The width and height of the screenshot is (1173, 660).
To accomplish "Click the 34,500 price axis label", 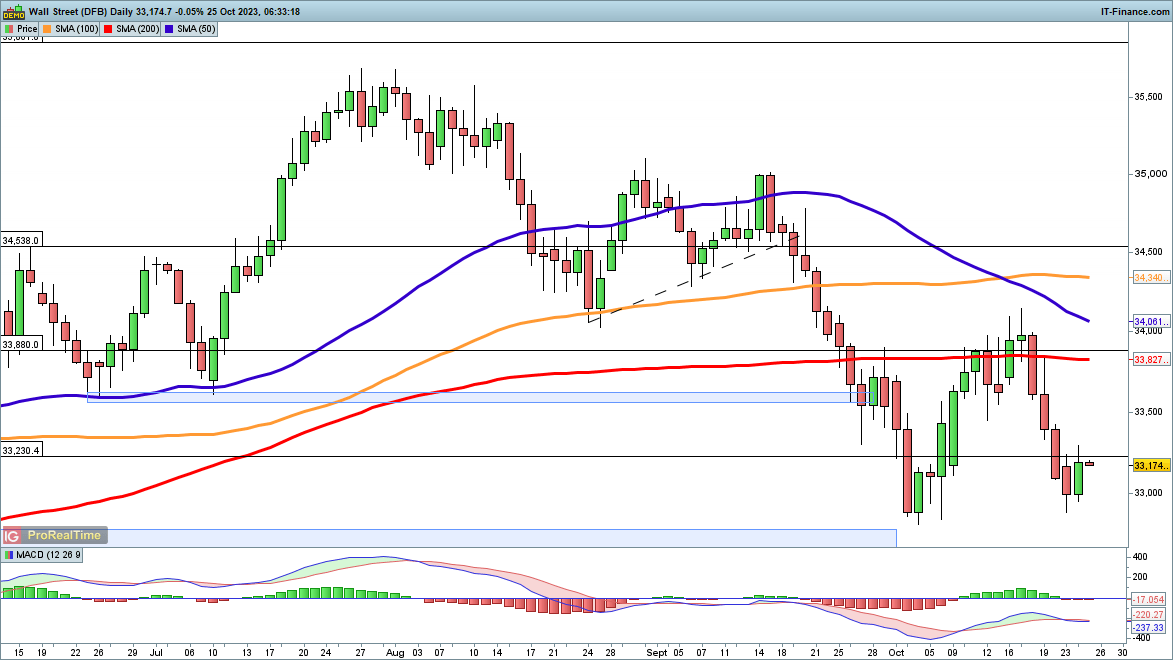I will point(1149,252).
